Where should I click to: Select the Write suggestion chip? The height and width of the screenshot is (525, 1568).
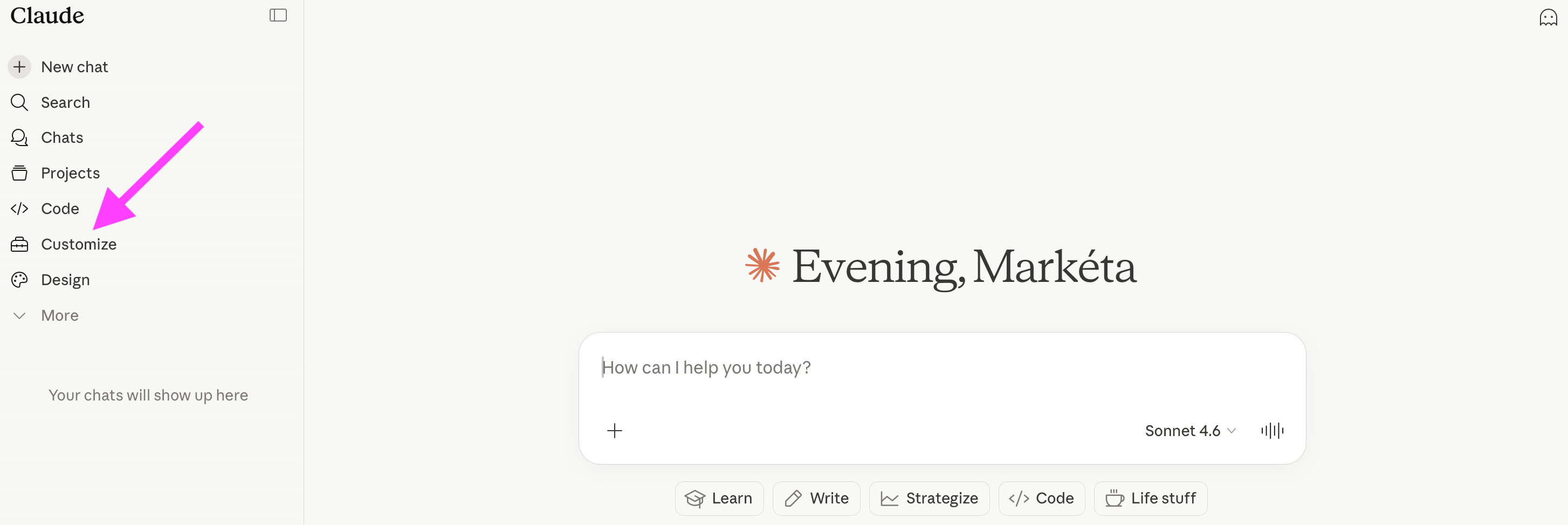coord(816,498)
